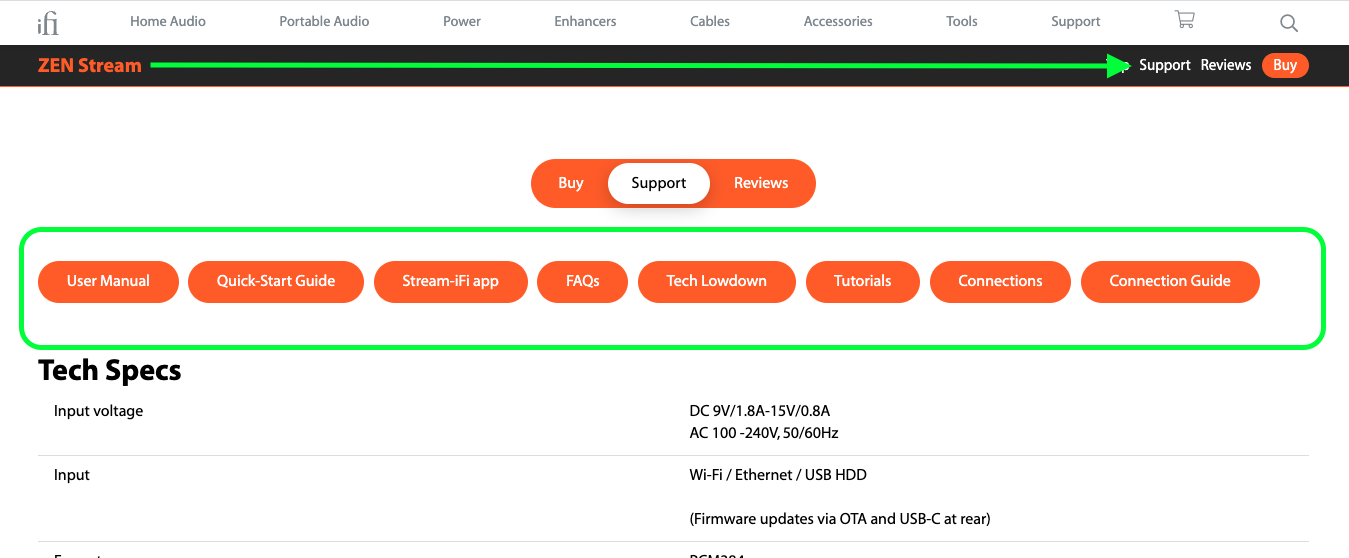Click Reviews link in the dark bar
Viewport: 1349px width, 558px height.
[1226, 65]
